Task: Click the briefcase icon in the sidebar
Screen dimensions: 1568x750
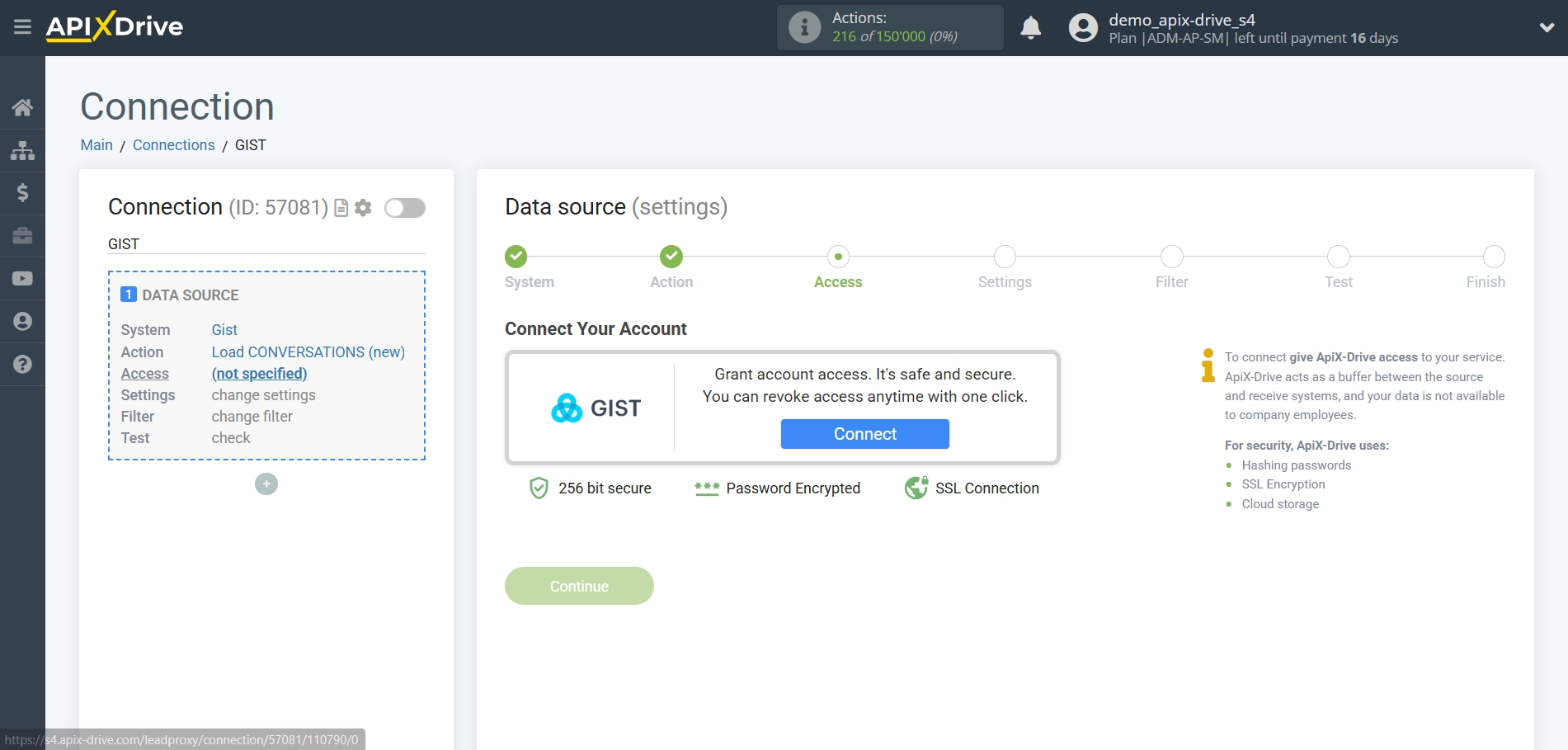Action: click(x=22, y=236)
